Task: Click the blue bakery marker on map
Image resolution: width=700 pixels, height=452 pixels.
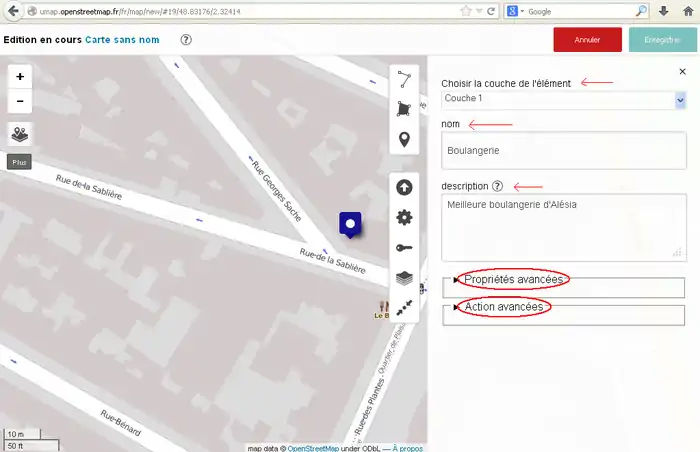Action: click(350, 224)
